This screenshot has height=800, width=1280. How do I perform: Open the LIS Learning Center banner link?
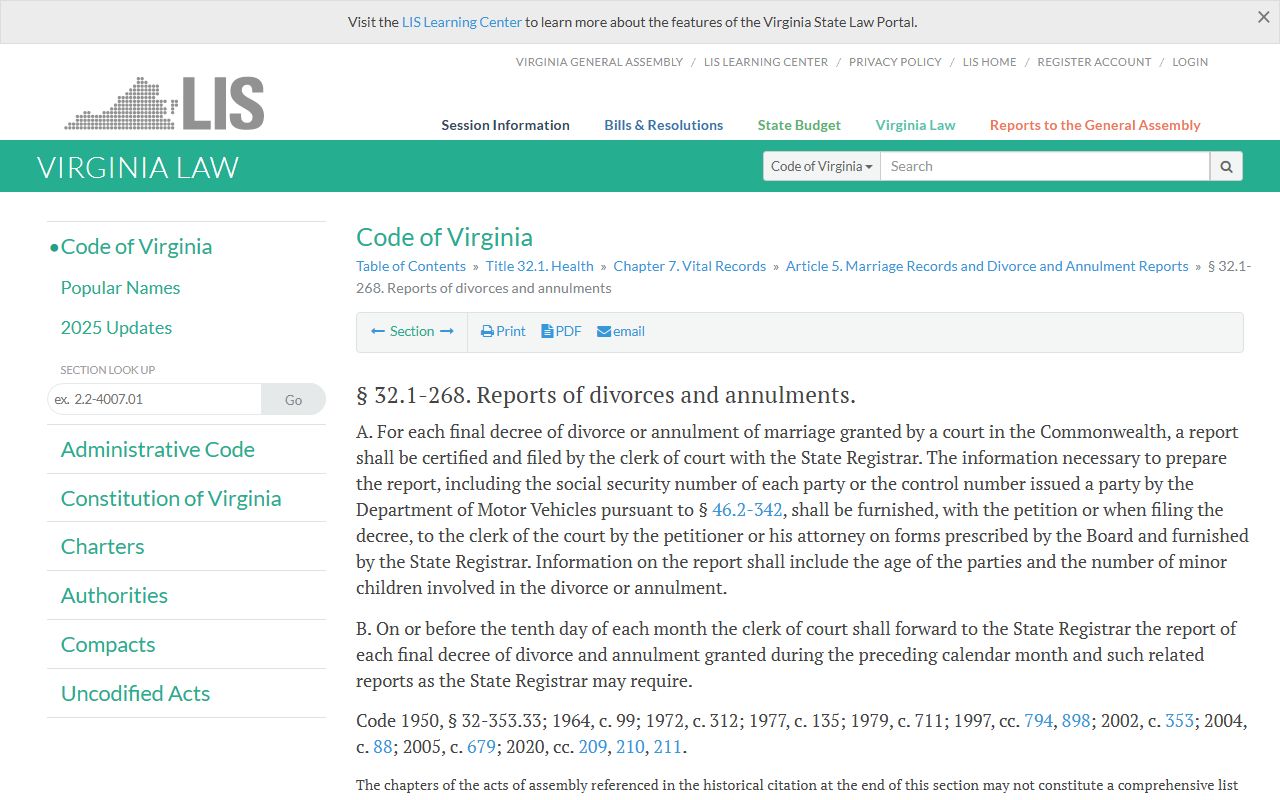[462, 22]
